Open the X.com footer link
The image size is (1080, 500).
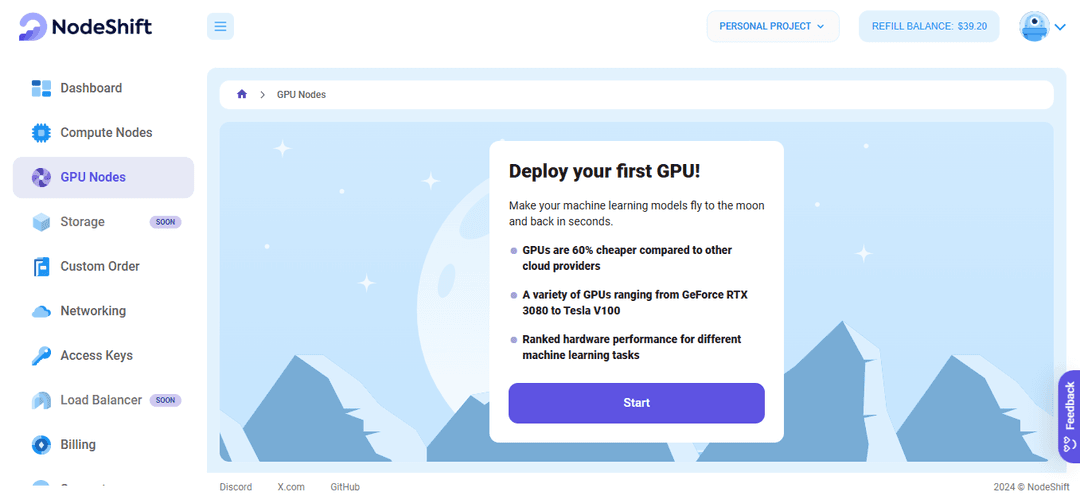[291, 487]
